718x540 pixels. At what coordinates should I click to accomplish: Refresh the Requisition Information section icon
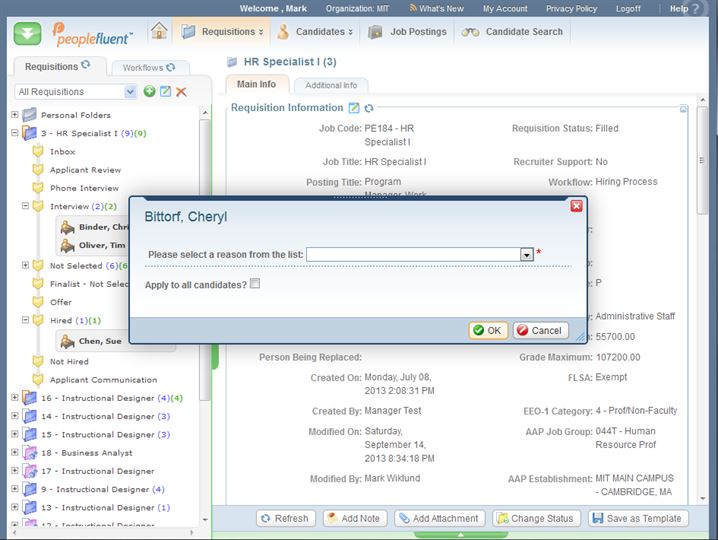pos(369,108)
